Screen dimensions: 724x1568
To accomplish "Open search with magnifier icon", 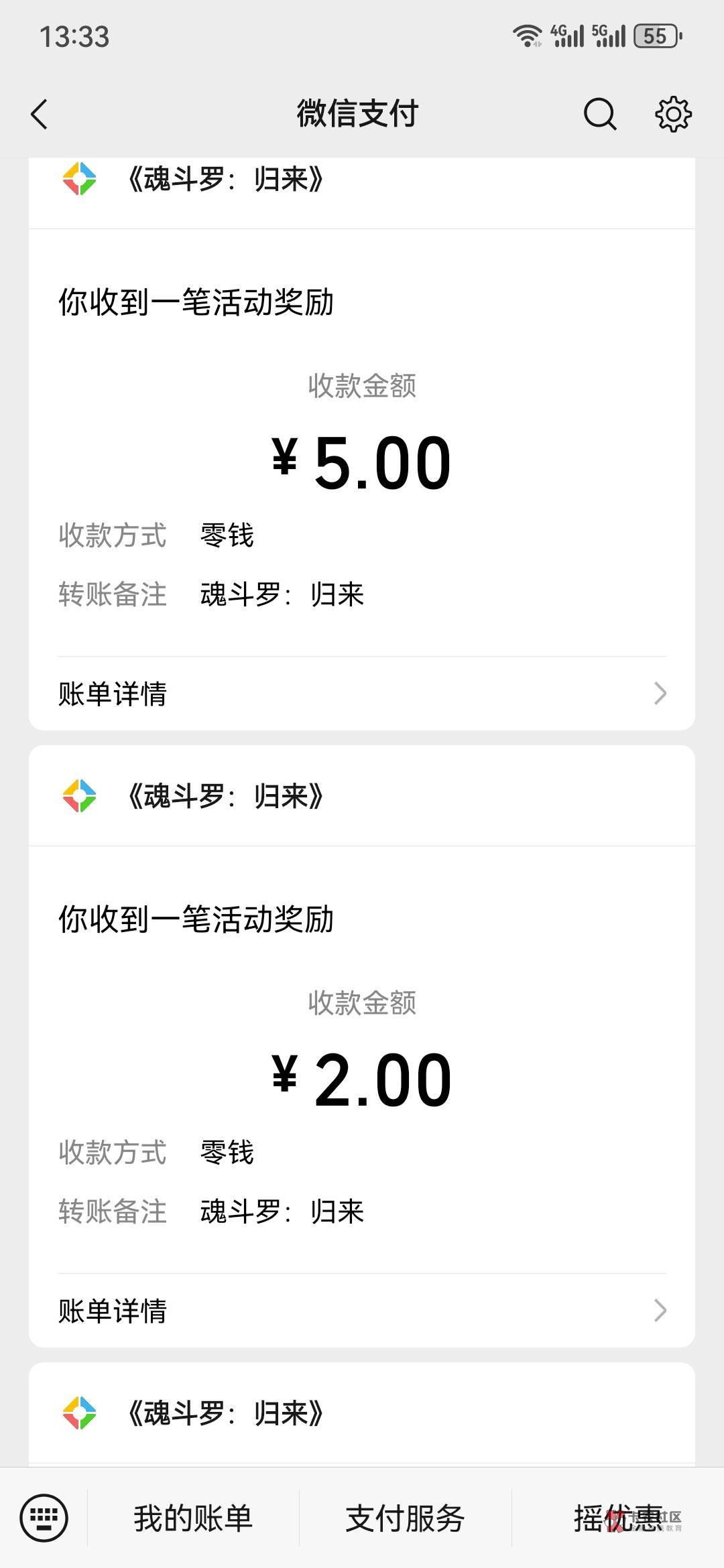I will (599, 114).
